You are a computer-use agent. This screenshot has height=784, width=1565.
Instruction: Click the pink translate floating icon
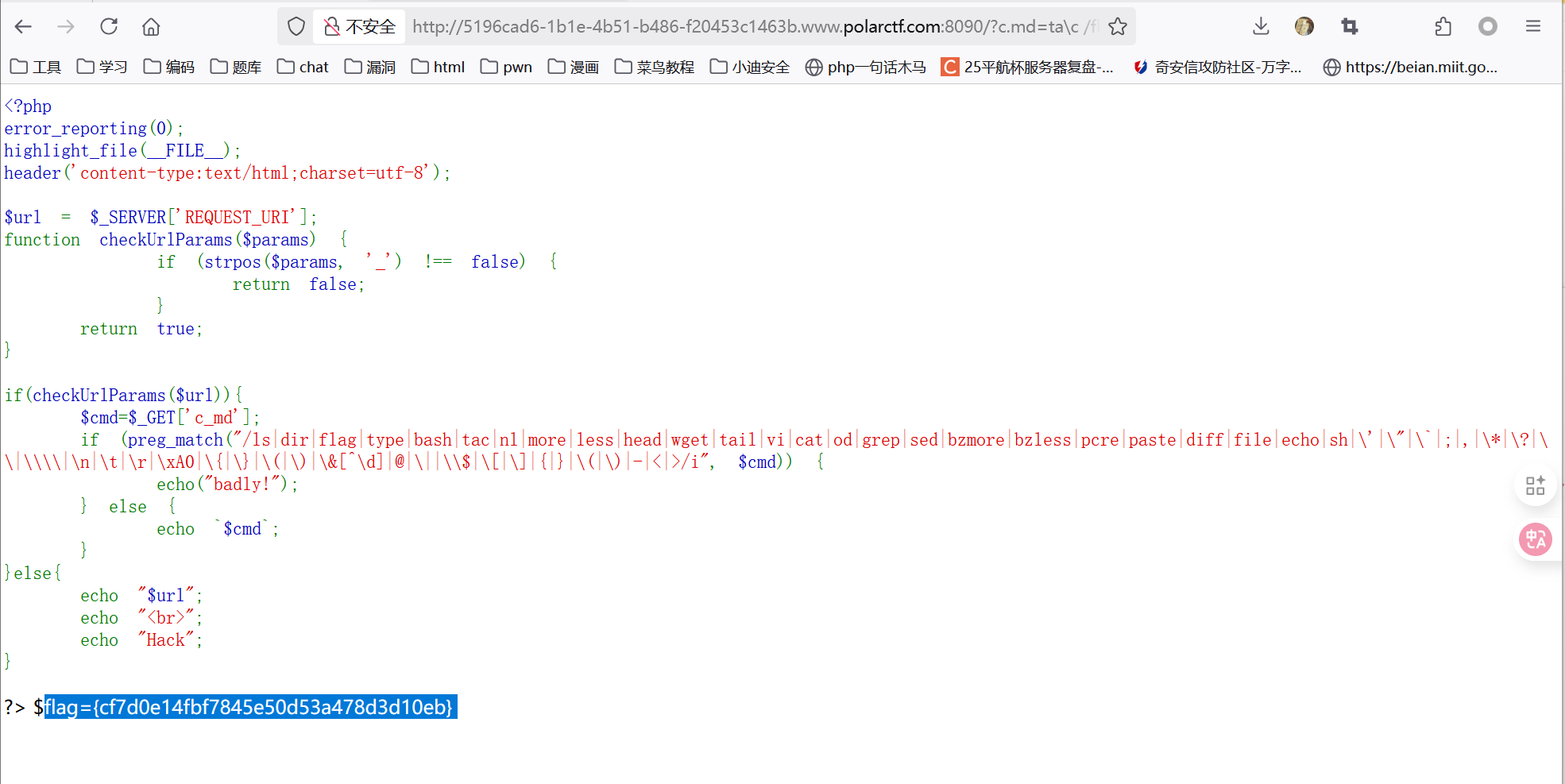click(1536, 540)
